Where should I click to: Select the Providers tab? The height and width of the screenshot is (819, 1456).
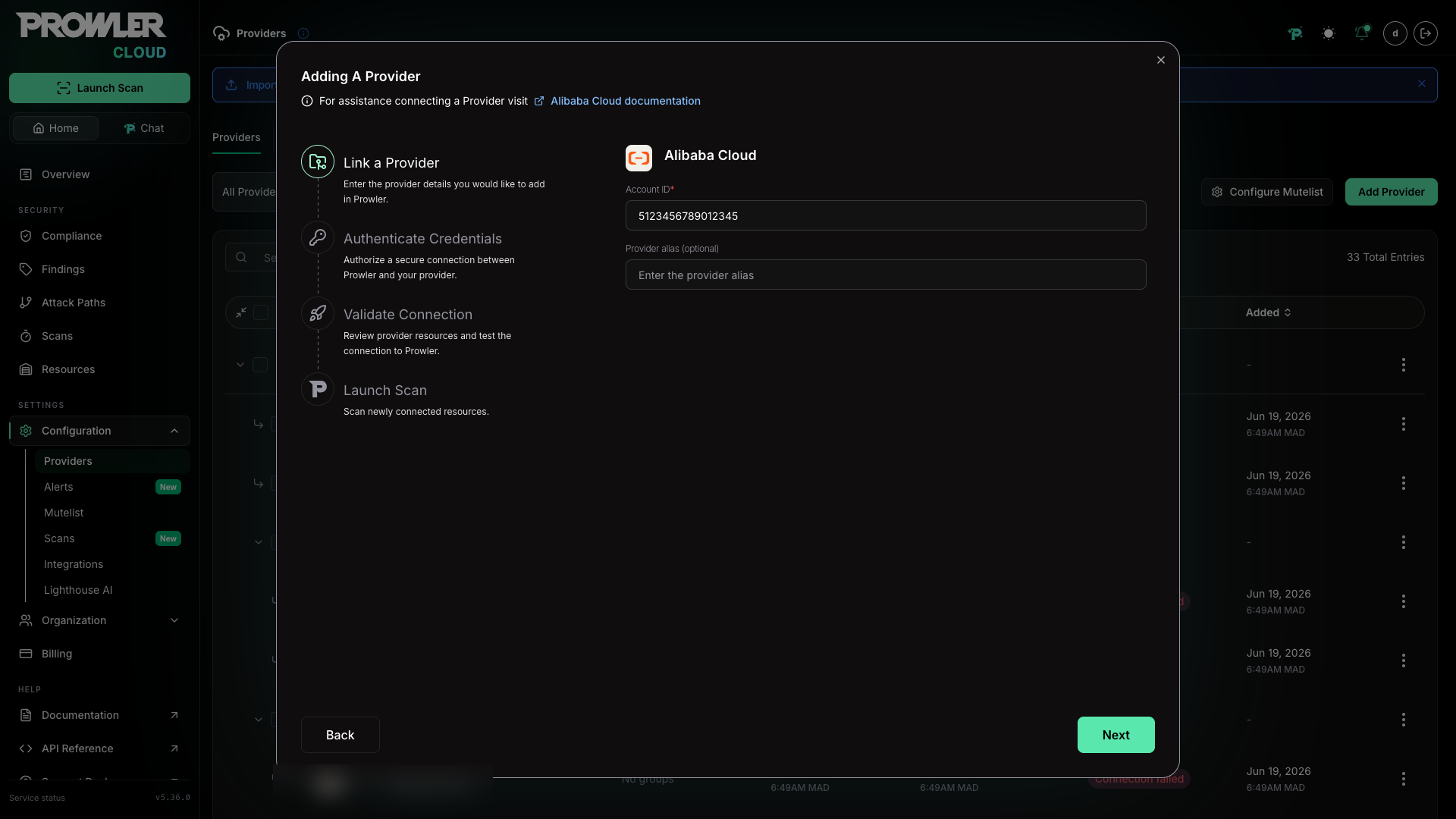[x=237, y=137]
